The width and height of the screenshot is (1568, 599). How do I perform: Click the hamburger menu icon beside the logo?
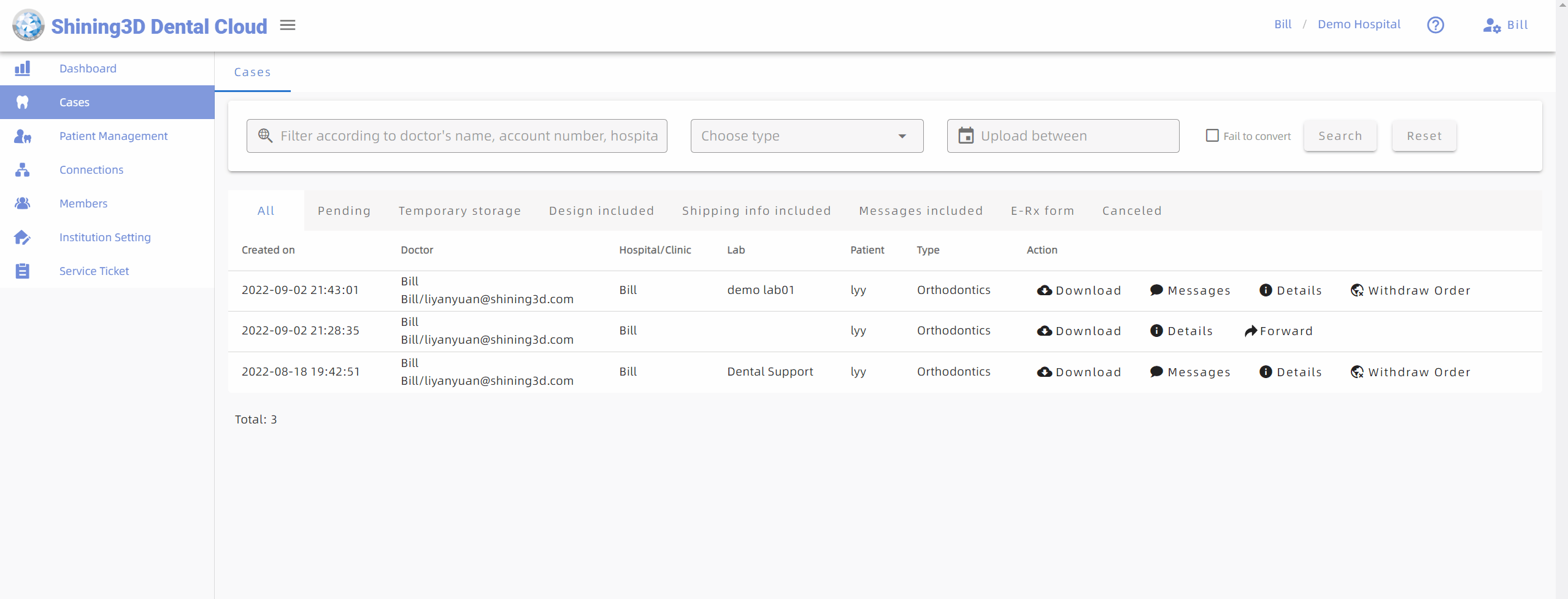click(288, 25)
